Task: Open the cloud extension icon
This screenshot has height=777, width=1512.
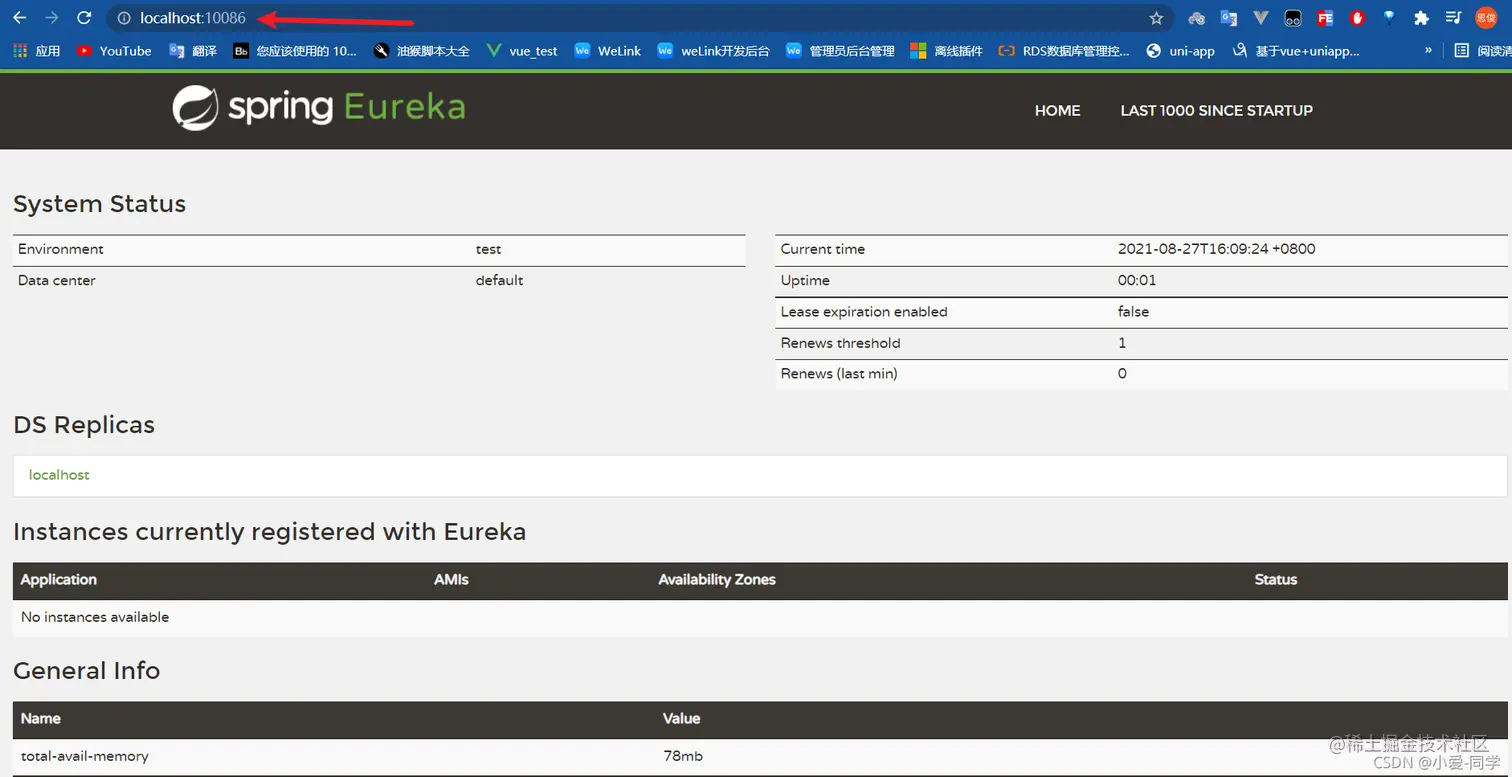Action: pyautogui.click(x=1197, y=18)
